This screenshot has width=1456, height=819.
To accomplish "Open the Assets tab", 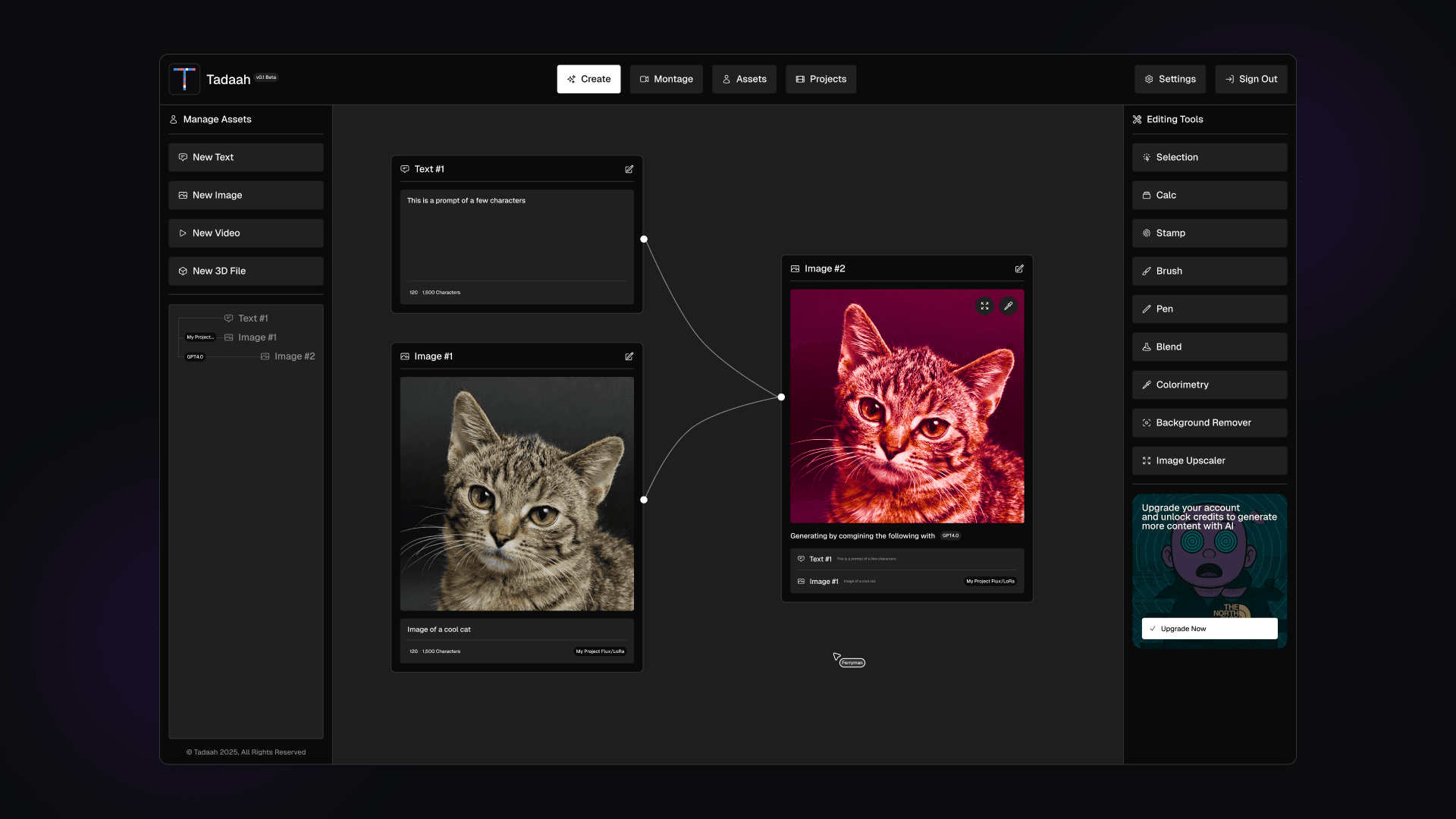I will 744,79.
